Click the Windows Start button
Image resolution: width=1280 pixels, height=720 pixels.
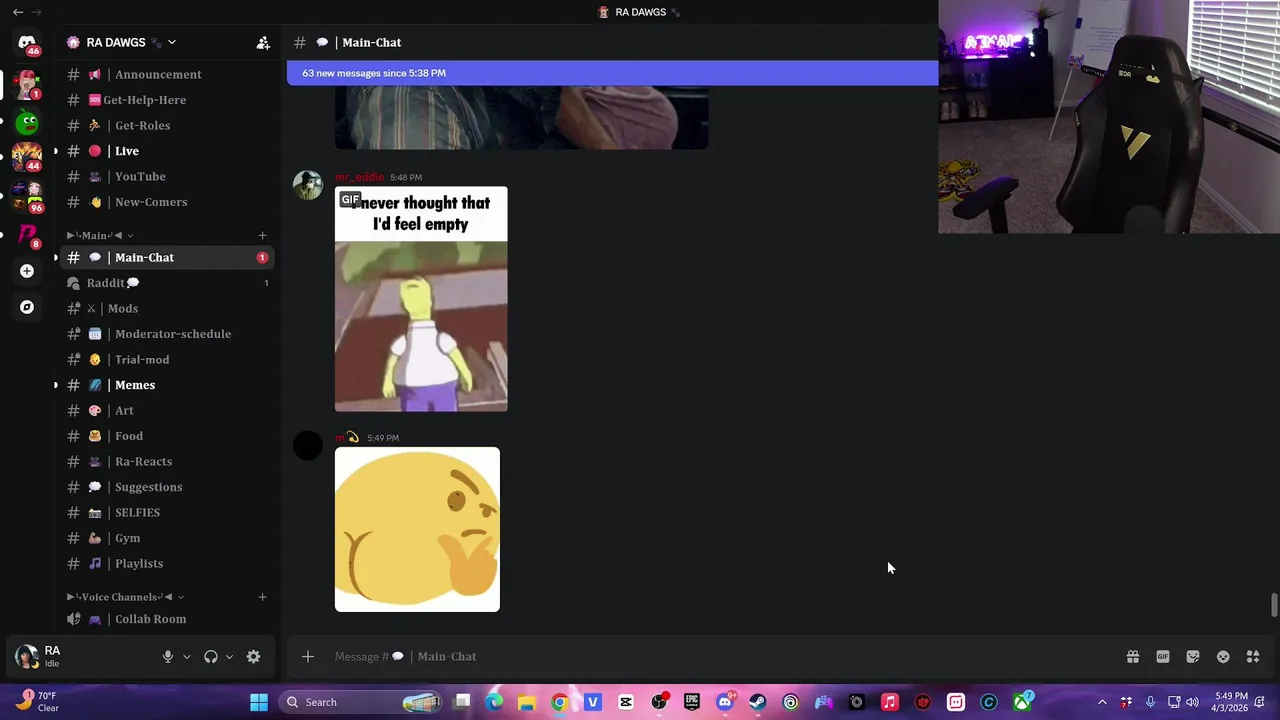(x=259, y=702)
